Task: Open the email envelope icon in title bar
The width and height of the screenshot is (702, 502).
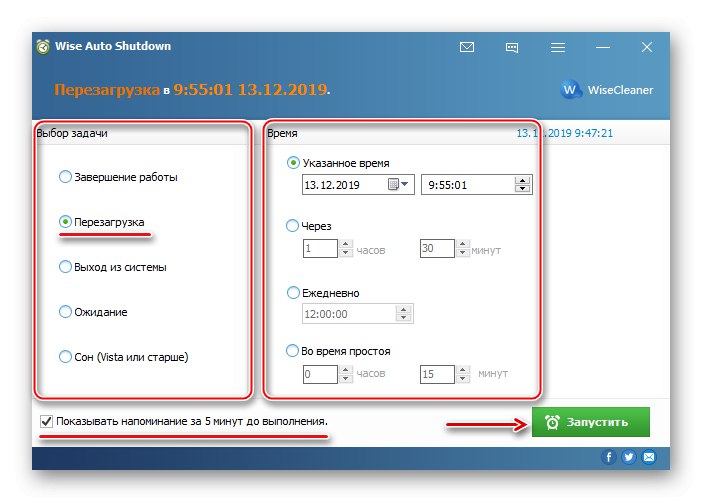Action: 467,47
